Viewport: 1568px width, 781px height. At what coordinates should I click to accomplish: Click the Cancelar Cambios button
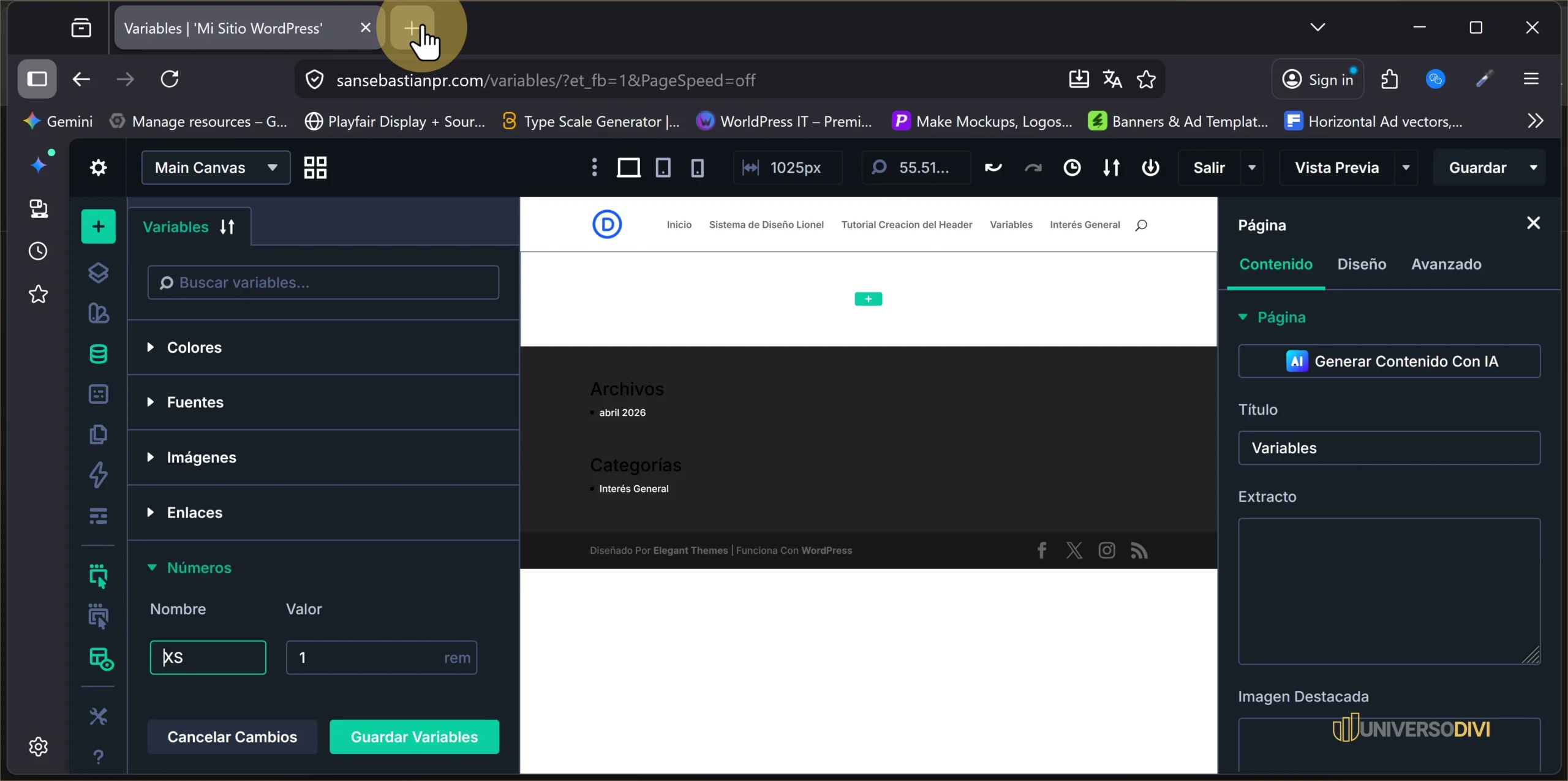click(x=232, y=737)
